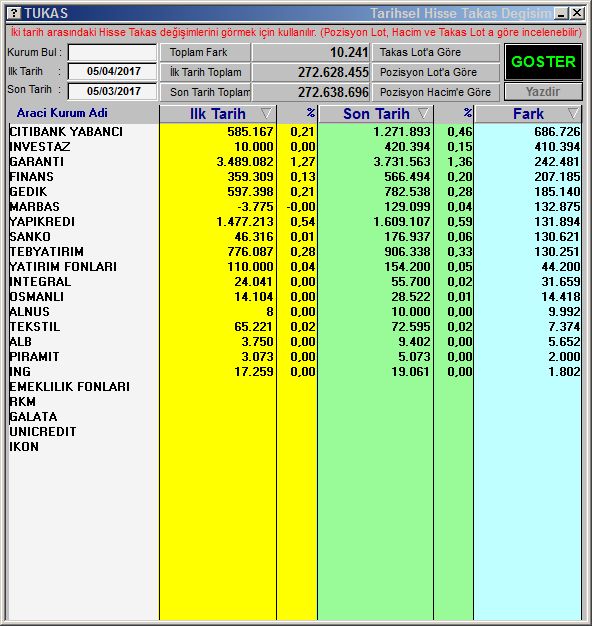Select Pozisyon Hacim'e Göre view
This screenshot has height=626, width=592.
[436, 92]
